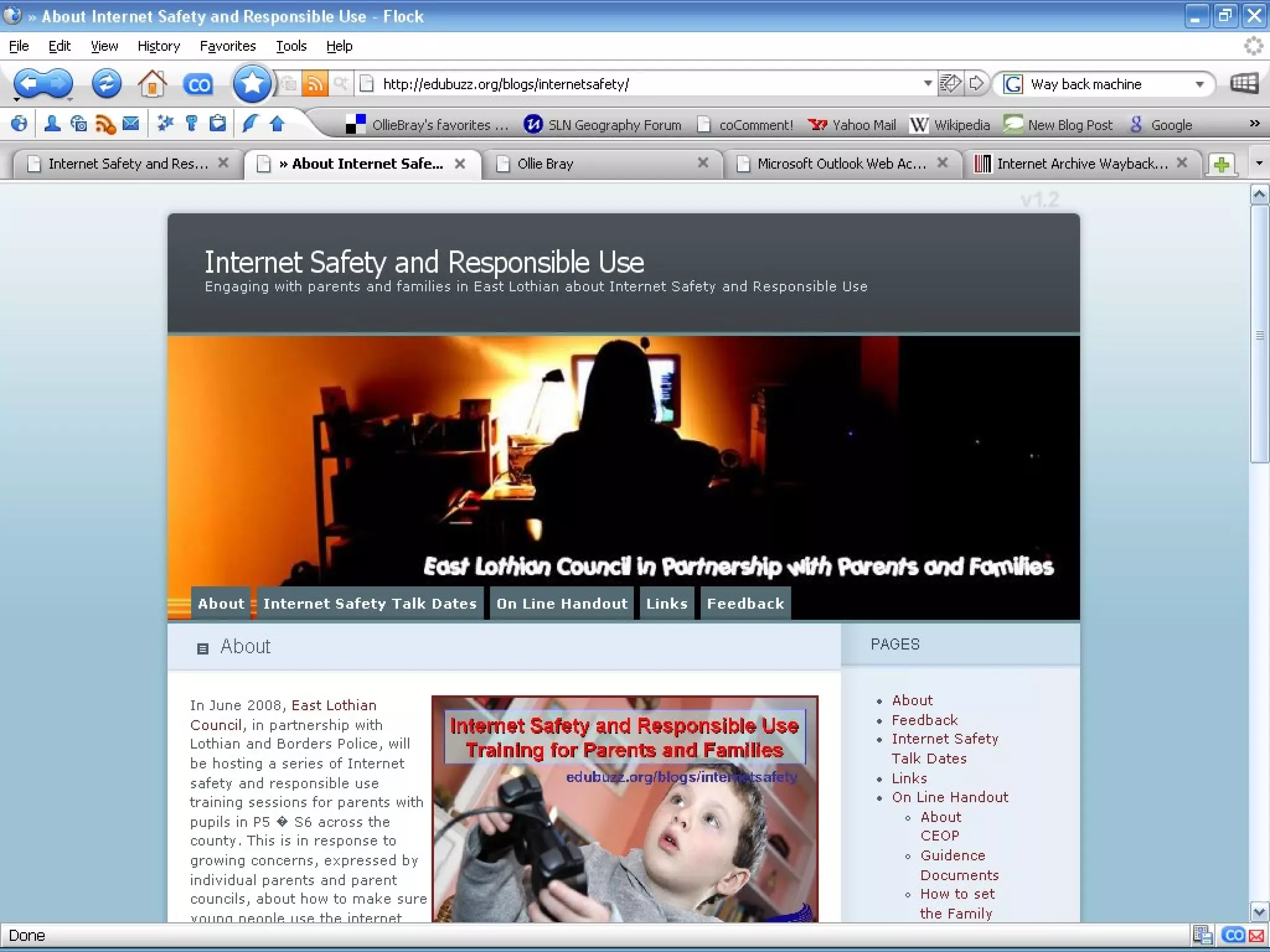Go to the Home page icon
Image resolution: width=1270 pixels, height=952 pixels.
152,83
